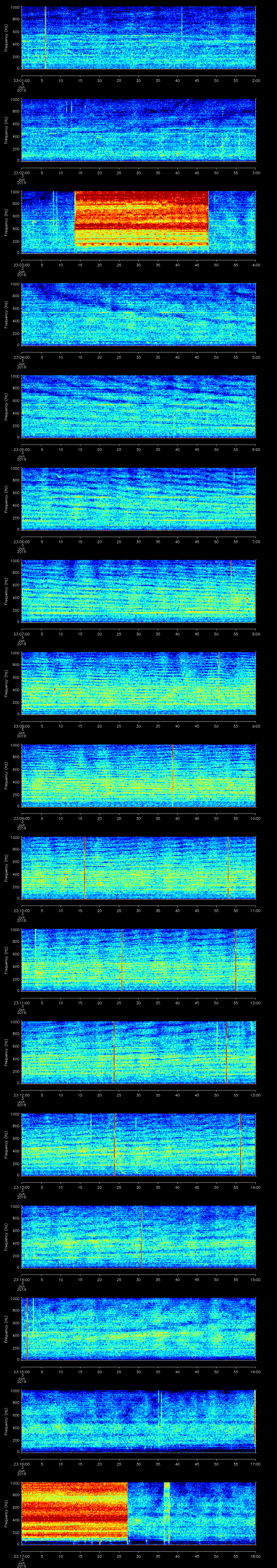The image size is (277, 1568).
Task: Click the yellow vertical line in the 23:11:00 spectrogram
Action: coord(35,959)
